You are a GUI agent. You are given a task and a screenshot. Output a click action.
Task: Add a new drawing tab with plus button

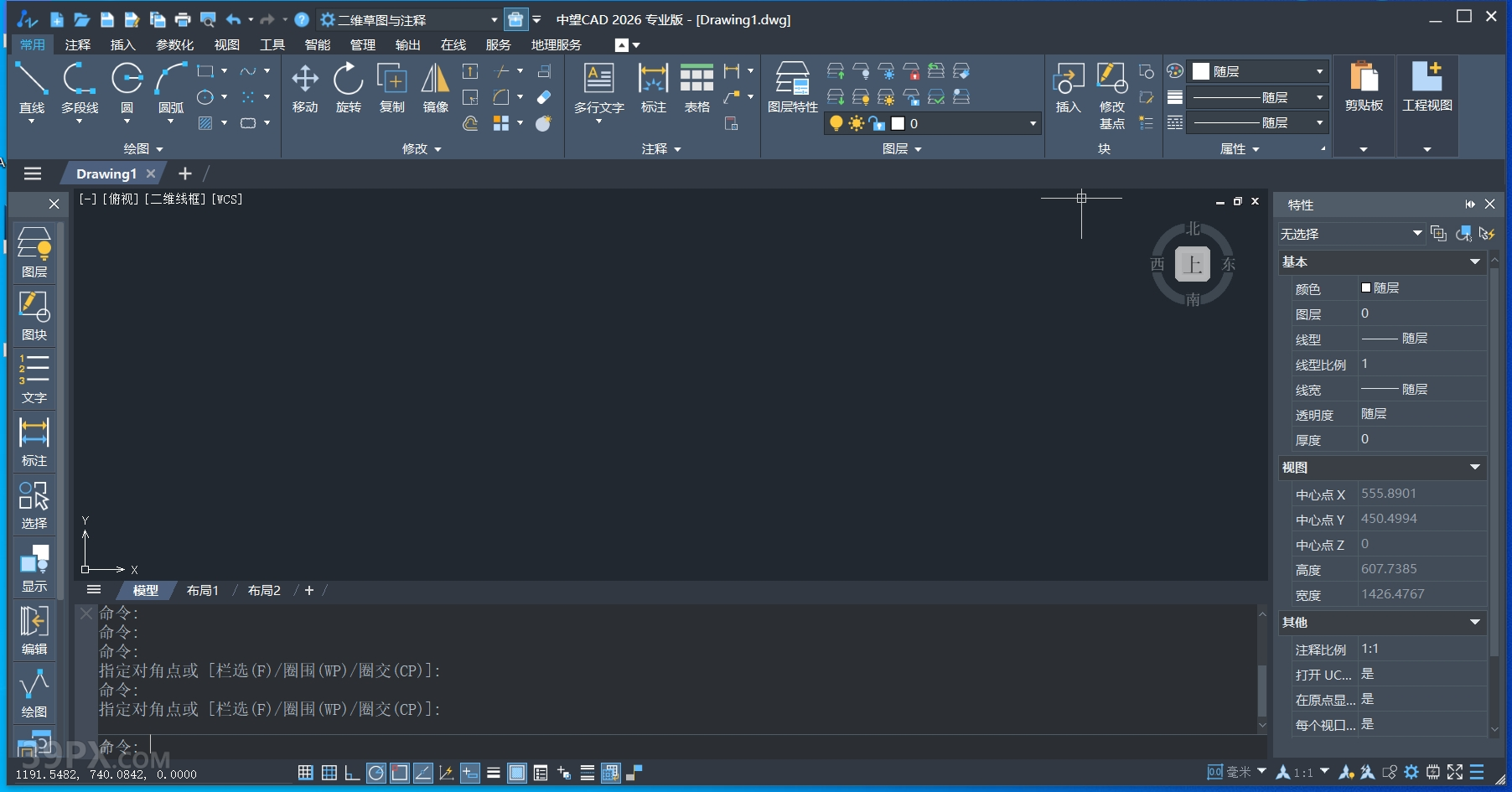point(185,173)
